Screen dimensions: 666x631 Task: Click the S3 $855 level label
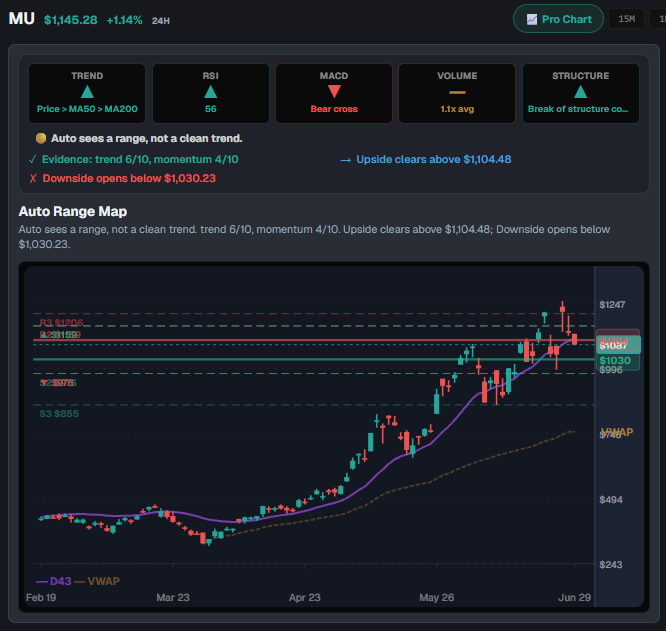[x=59, y=414]
